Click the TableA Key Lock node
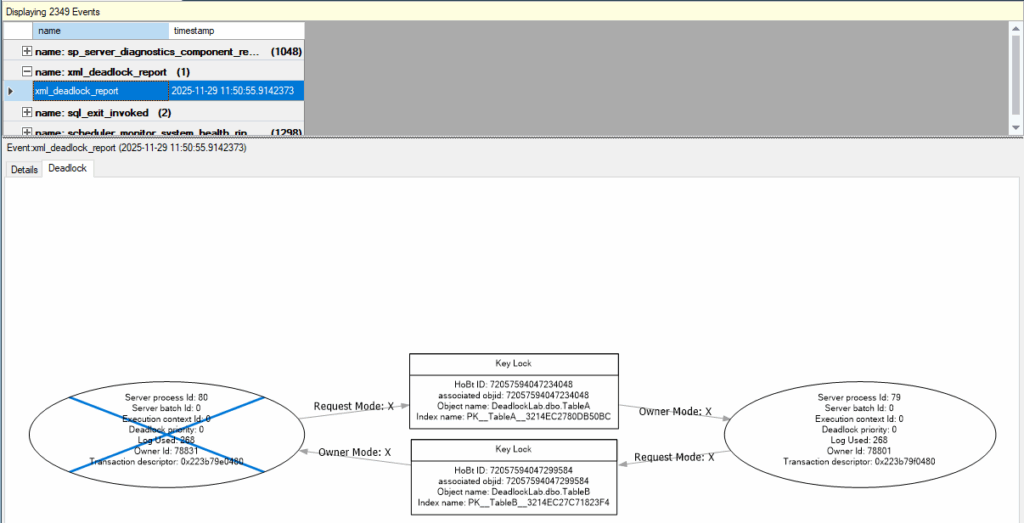 click(514, 391)
